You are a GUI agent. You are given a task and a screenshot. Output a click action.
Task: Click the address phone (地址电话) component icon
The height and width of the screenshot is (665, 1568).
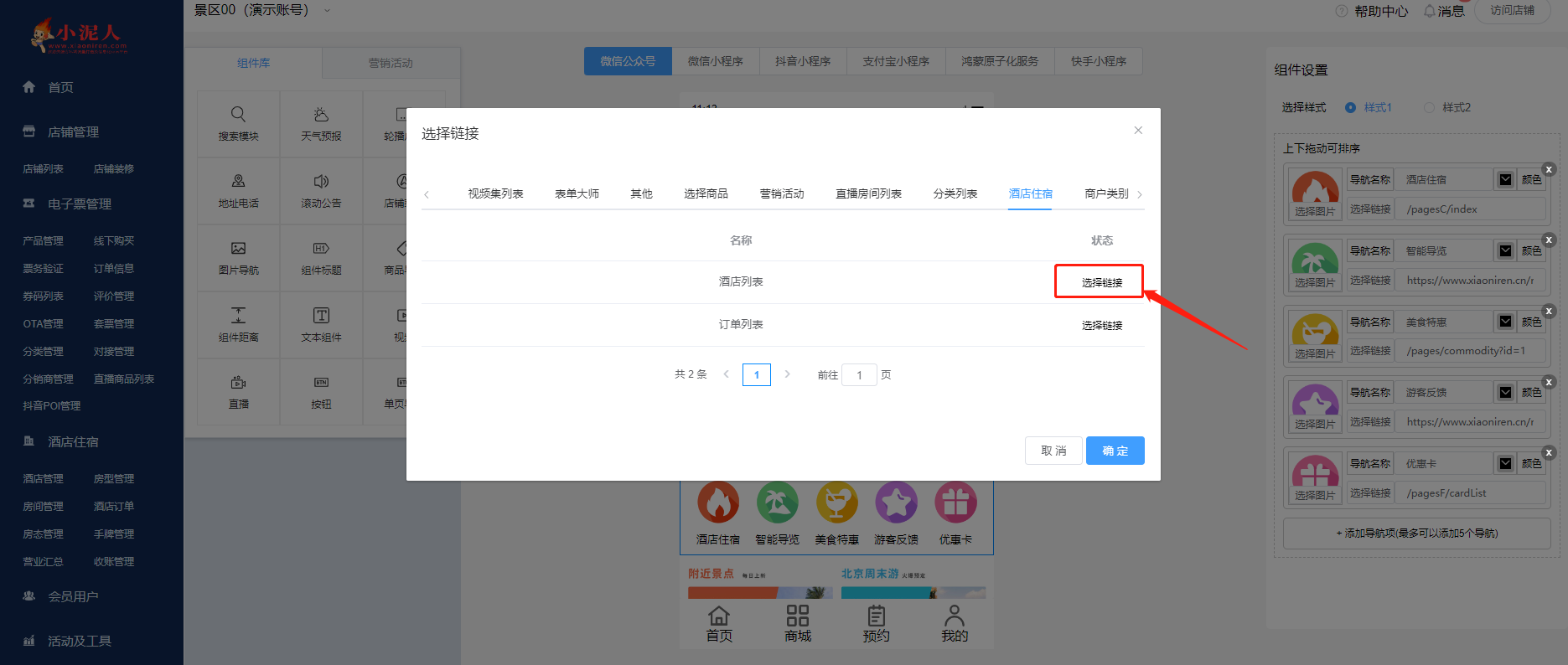[x=238, y=182]
